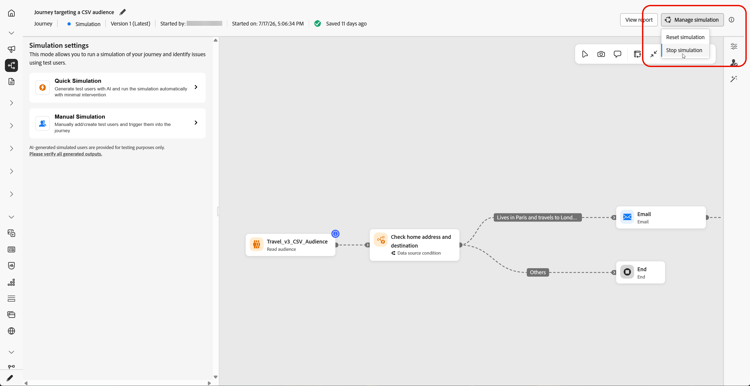Image resolution: width=750 pixels, height=386 pixels.
Task: Click the blue Manual Simulation user icon
Action: click(43, 123)
